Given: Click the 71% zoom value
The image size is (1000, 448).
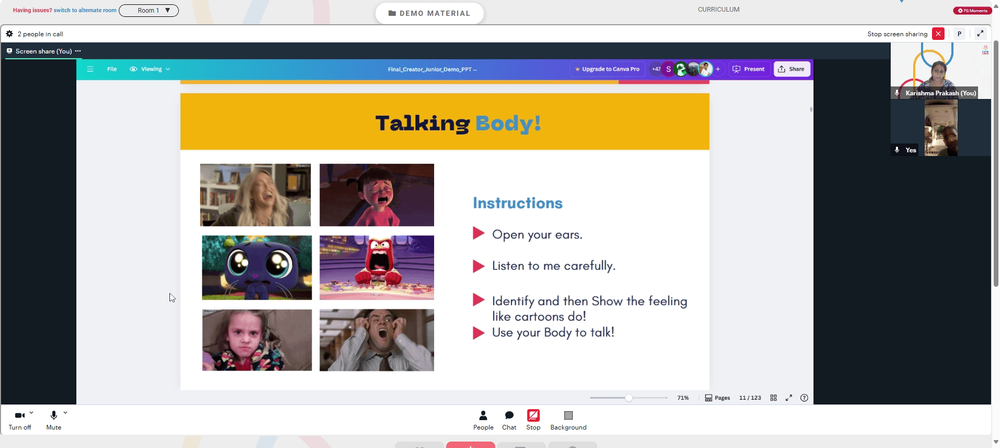Looking at the screenshot, I should pyautogui.click(x=683, y=398).
